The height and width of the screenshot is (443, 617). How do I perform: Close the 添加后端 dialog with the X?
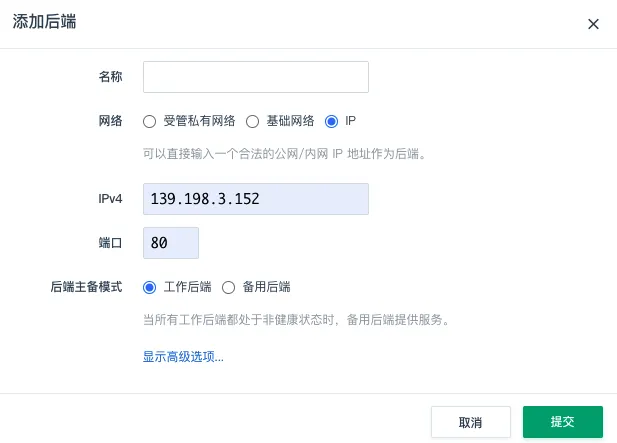(593, 24)
